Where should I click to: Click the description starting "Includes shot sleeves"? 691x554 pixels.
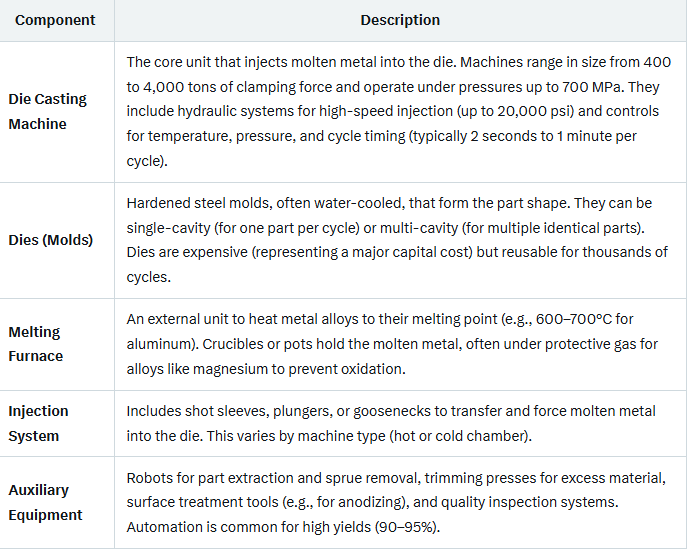[392, 423]
